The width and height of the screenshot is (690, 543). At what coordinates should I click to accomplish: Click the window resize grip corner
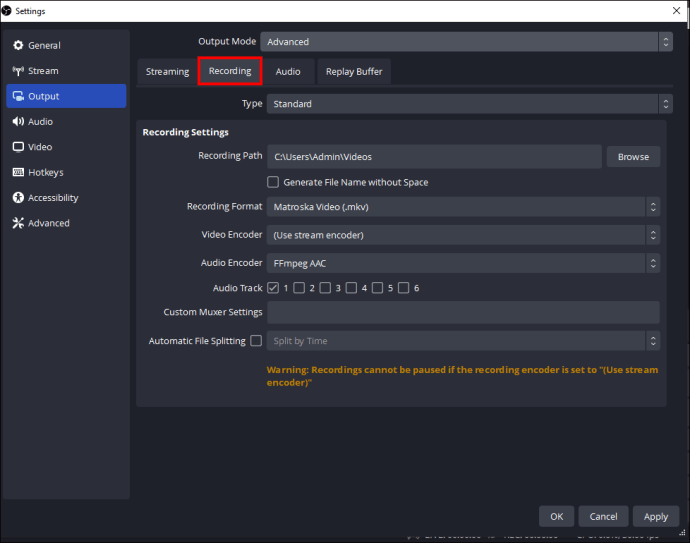click(x=683, y=532)
